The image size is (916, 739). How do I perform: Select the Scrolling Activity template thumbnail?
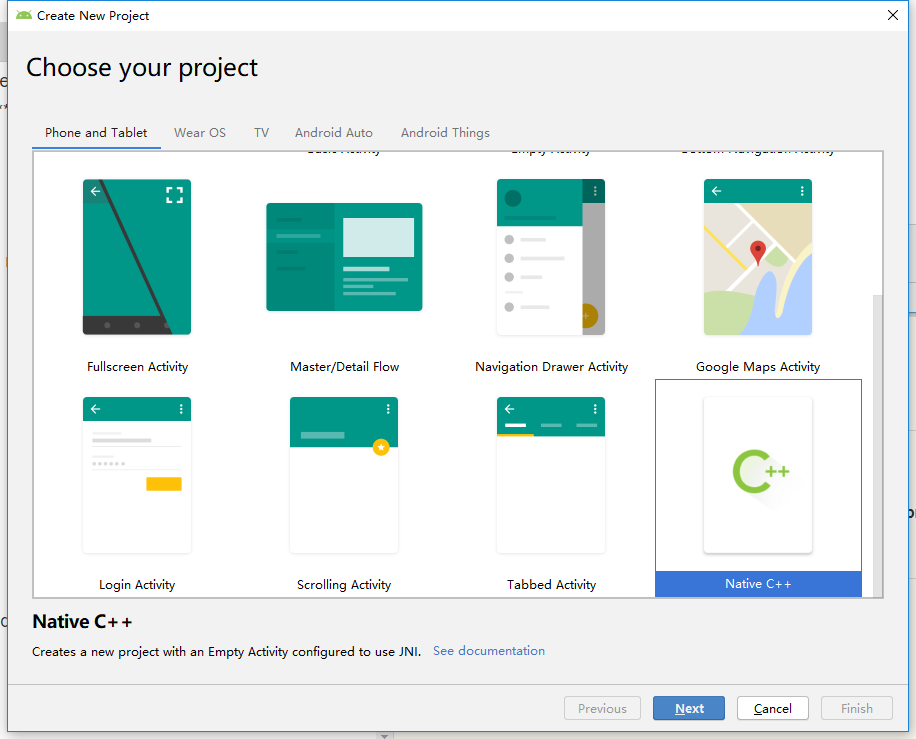tap(344, 475)
